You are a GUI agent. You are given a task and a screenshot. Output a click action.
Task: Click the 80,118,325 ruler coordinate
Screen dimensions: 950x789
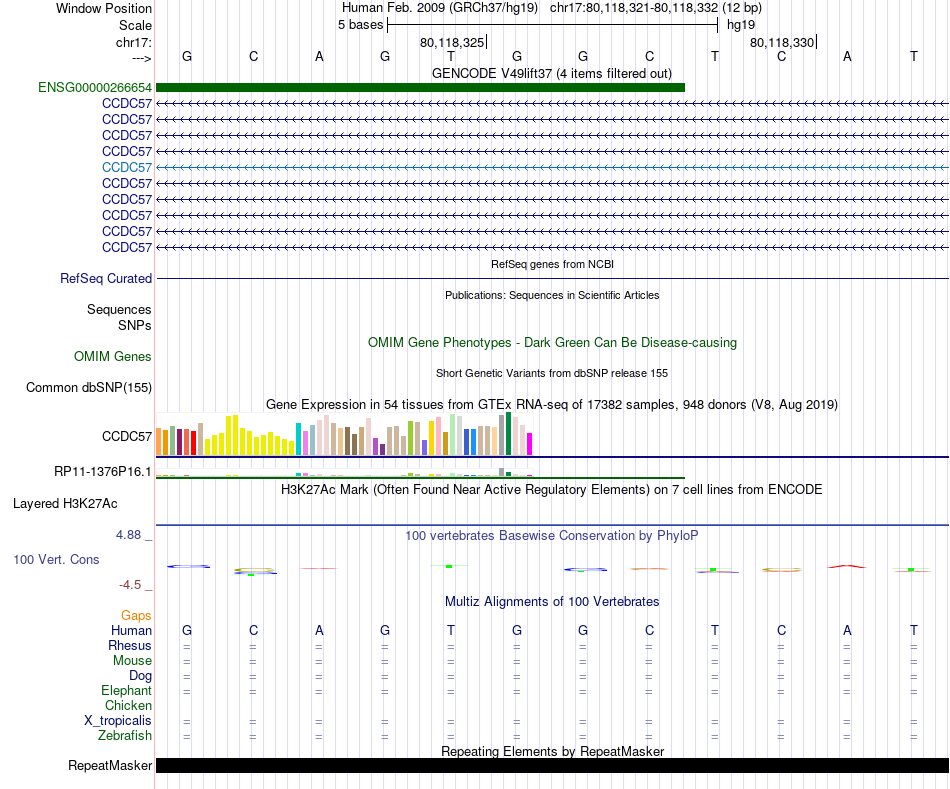452,42
